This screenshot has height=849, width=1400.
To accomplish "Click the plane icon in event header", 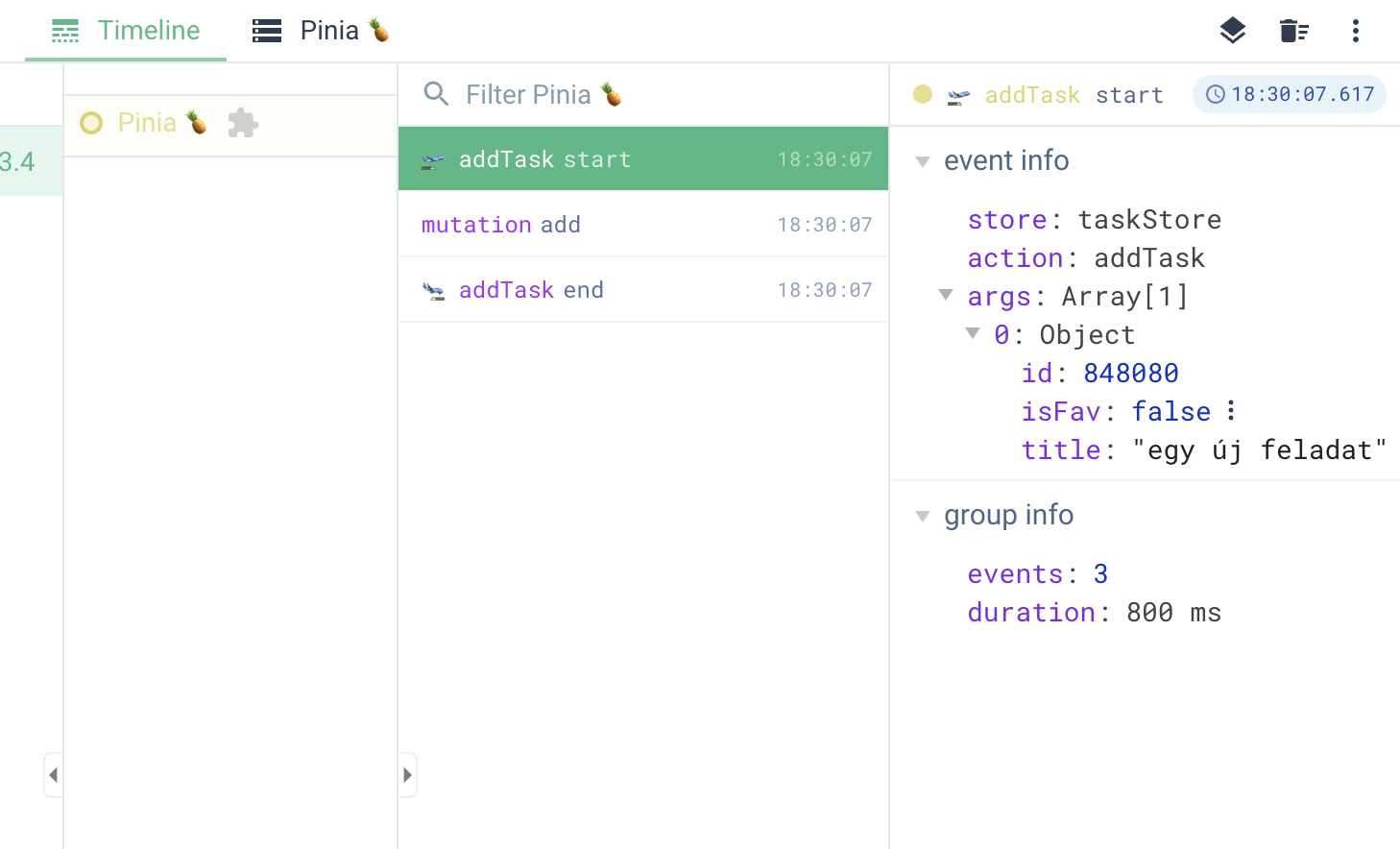I will click(958, 96).
